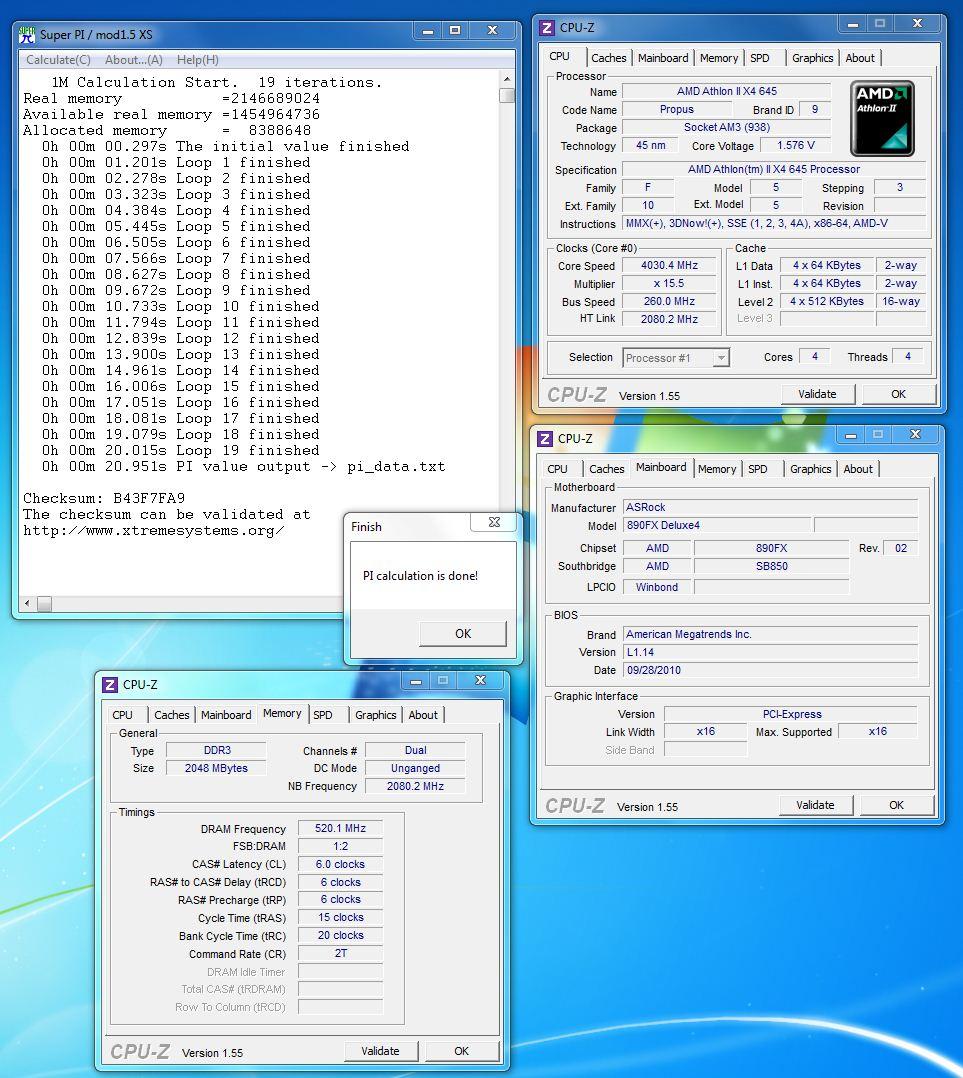Click the Command Rate value 2T

click(x=340, y=954)
